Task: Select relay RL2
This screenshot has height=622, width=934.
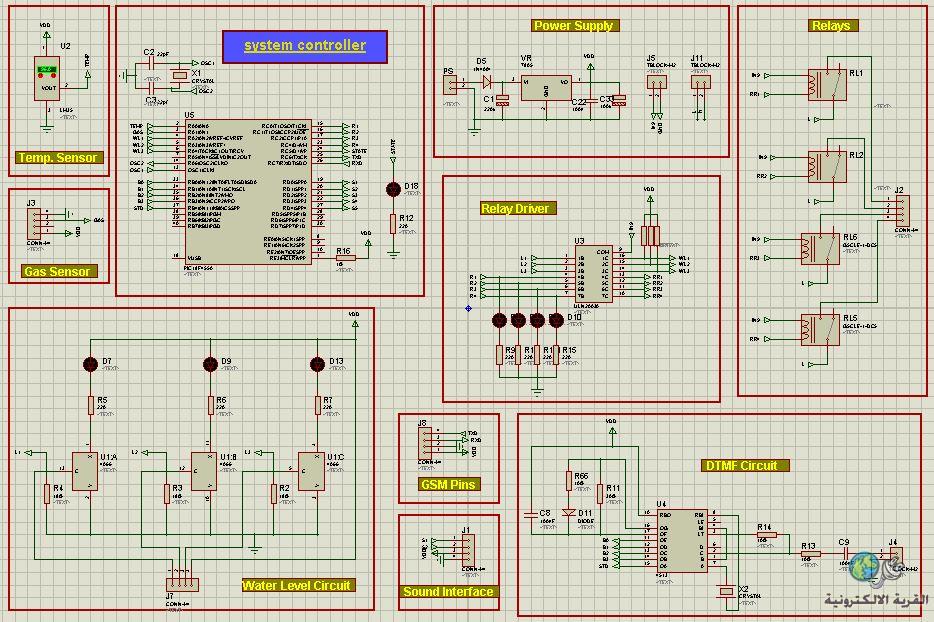Action: tap(827, 166)
